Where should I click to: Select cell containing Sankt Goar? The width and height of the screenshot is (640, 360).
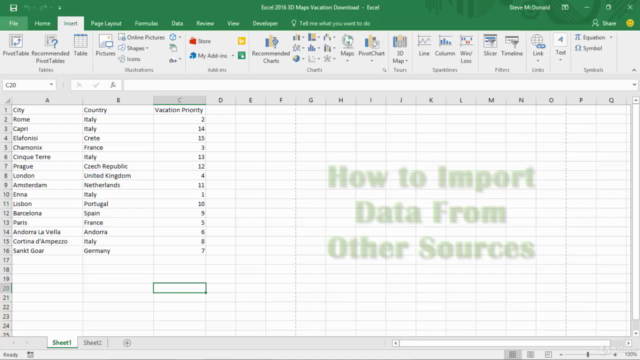click(47, 251)
